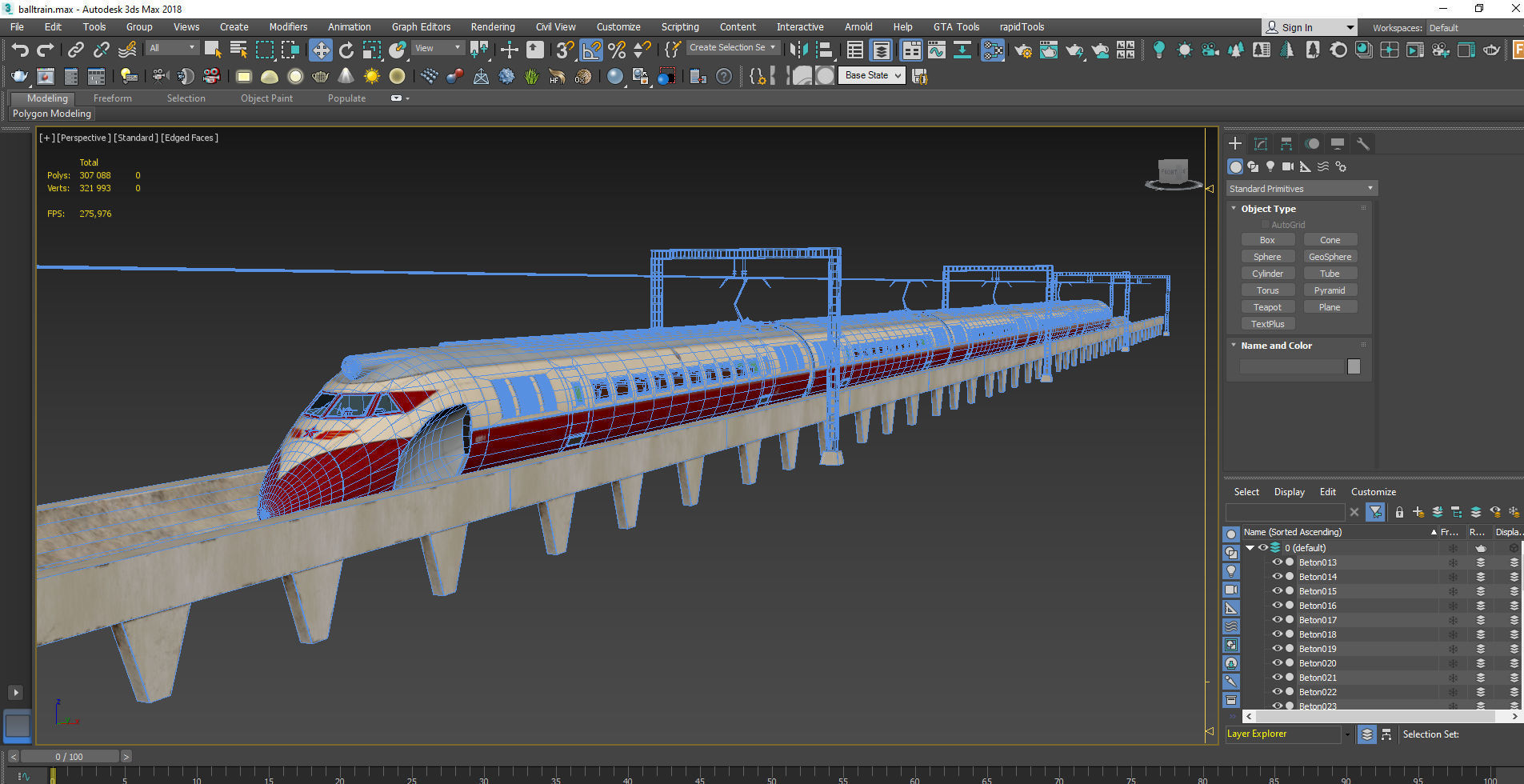Toggle Angle Snap on the toolbar
Image resolution: width=1524 pixels, height=784 pixels.
[x=591, y=50]
